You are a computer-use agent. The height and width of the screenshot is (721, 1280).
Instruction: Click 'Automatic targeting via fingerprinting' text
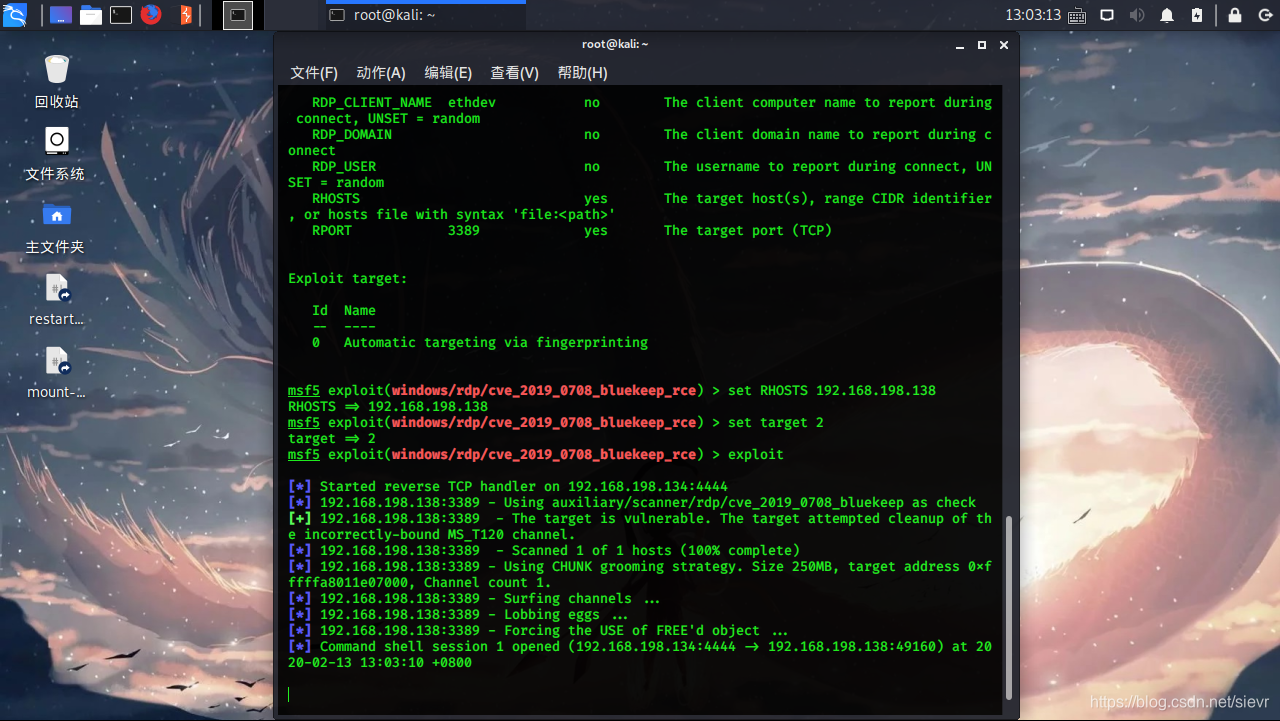point(496,342)
